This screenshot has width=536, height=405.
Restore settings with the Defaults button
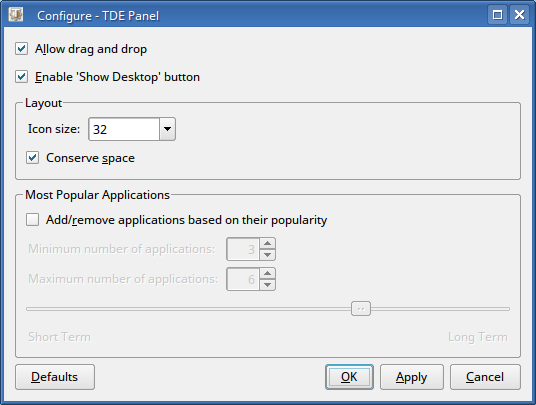(x=55, y=377)
